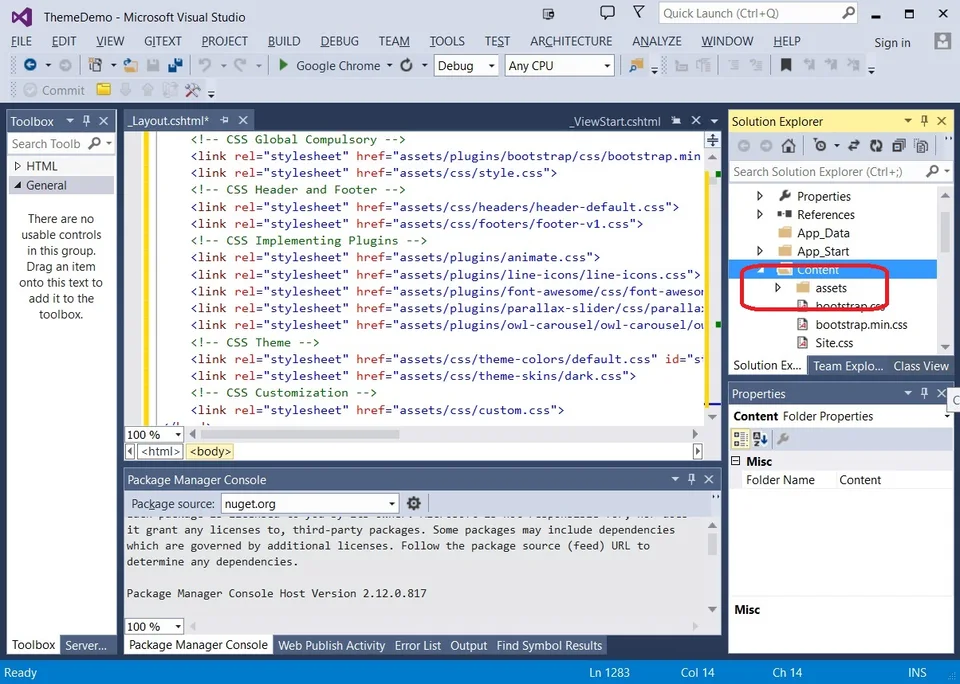This screenshot has width=960, height=684.
Task: Click the Alphabetical sort icon in Properties
Action: (760, 438)
